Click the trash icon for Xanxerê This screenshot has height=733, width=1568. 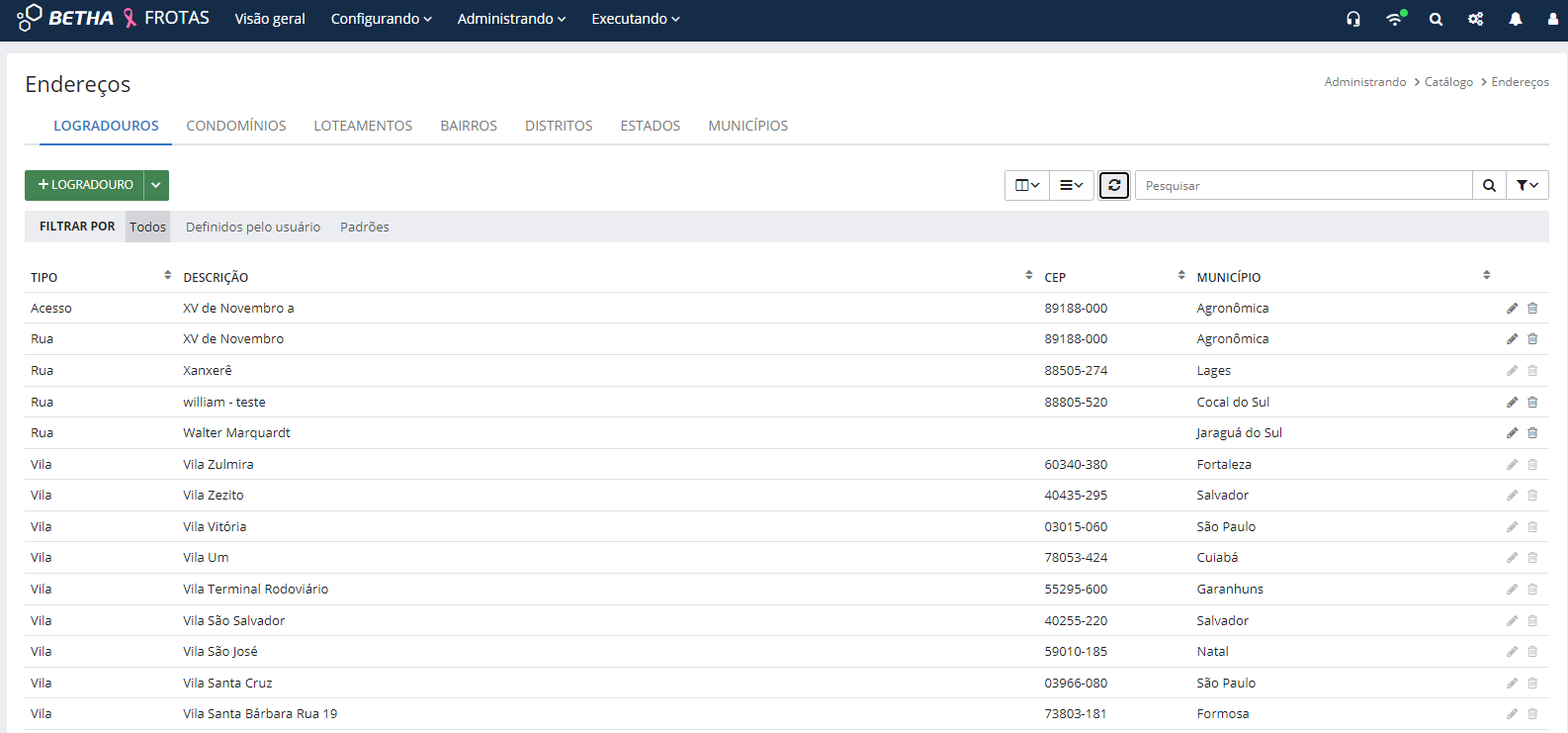tap(1532, 371)
